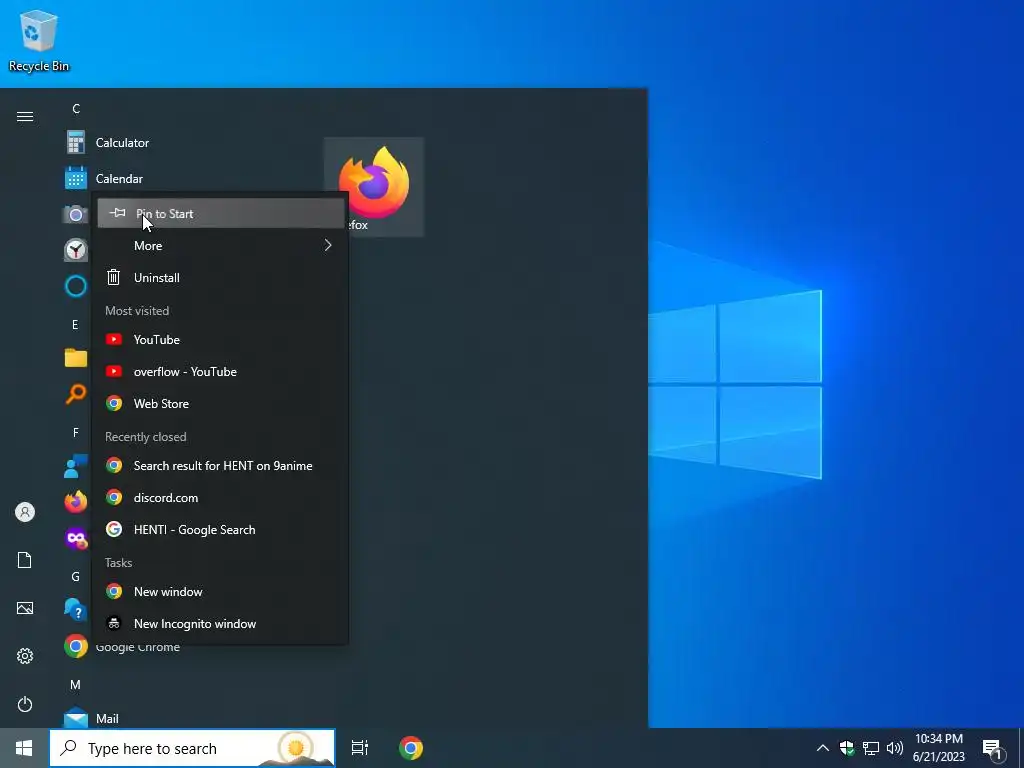Click the Firefox pinned tile

(x=374, y=187)
